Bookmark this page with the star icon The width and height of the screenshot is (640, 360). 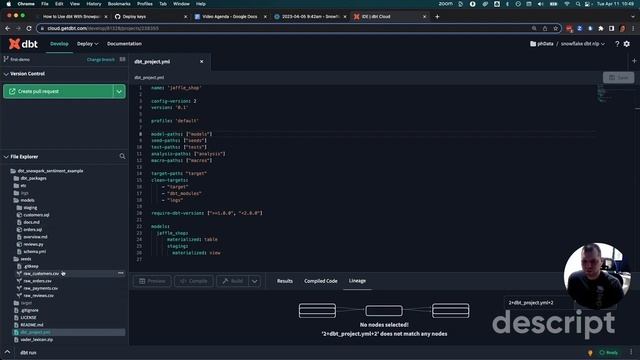pos(556,28)
